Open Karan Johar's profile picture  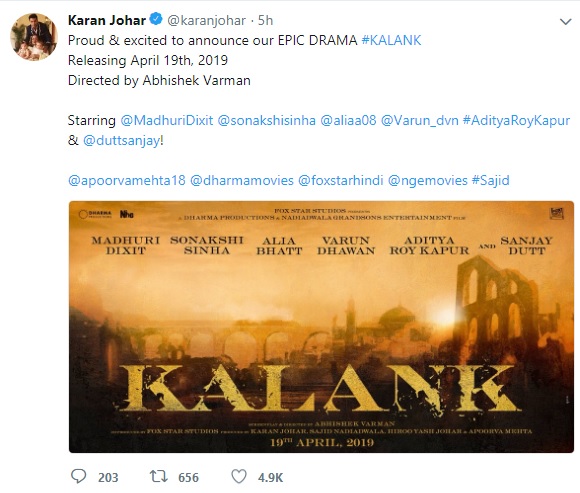34,37
